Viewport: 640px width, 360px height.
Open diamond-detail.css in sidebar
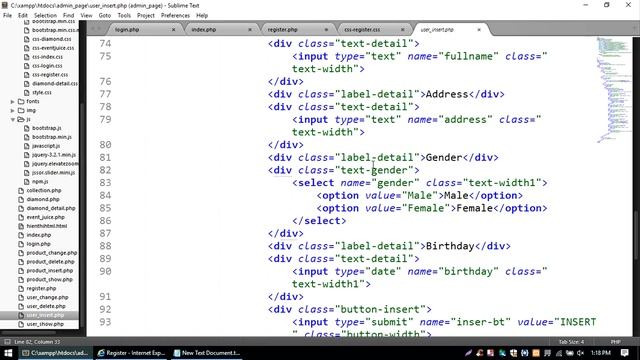pos(55,84)
